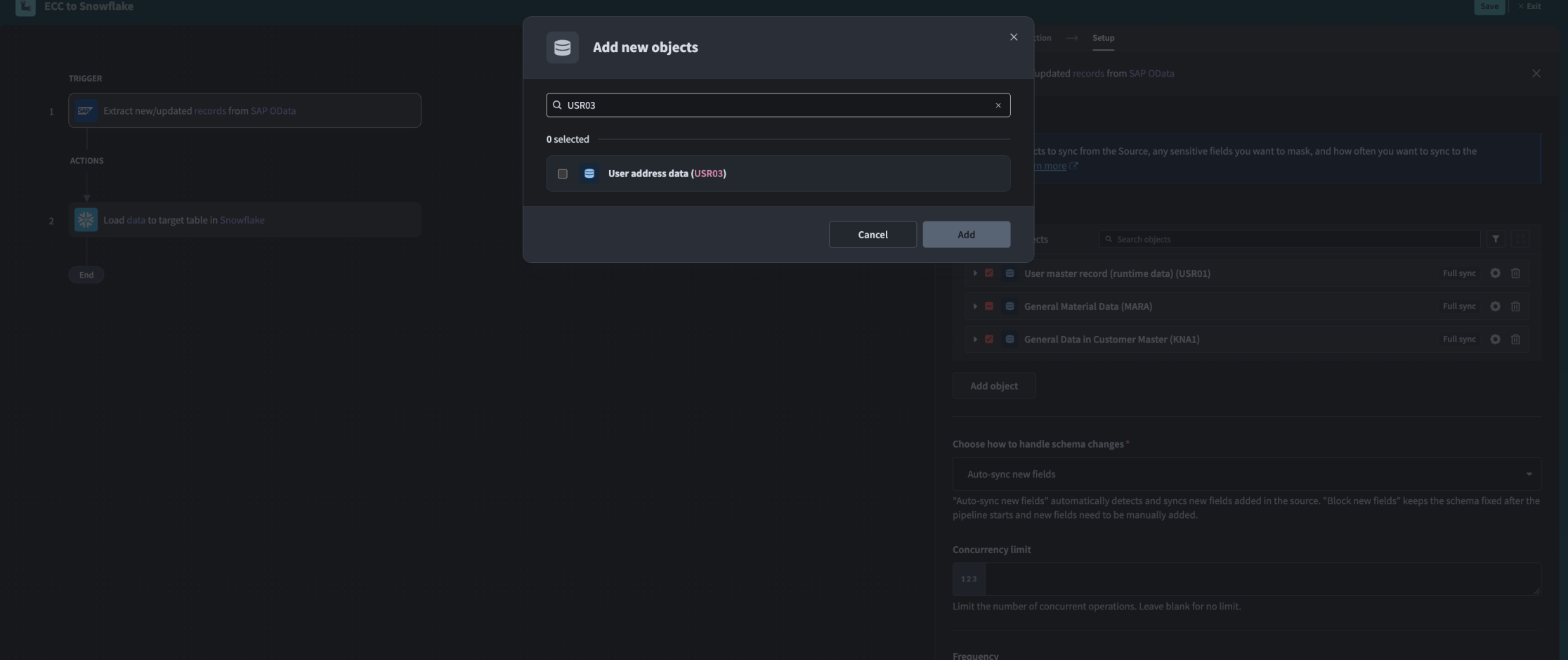Uncheck the General Data in Customer Master checkbox
The width and height of the screenshot is (1568, 660).
click(x=989, y=339)
